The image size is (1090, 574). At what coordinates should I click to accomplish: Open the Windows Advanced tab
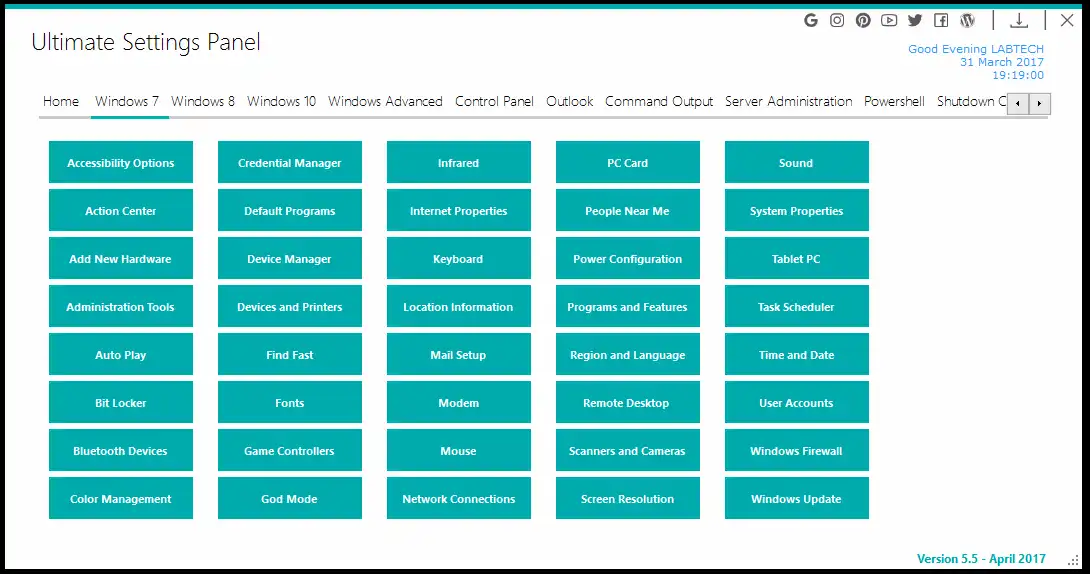(385, 101)
